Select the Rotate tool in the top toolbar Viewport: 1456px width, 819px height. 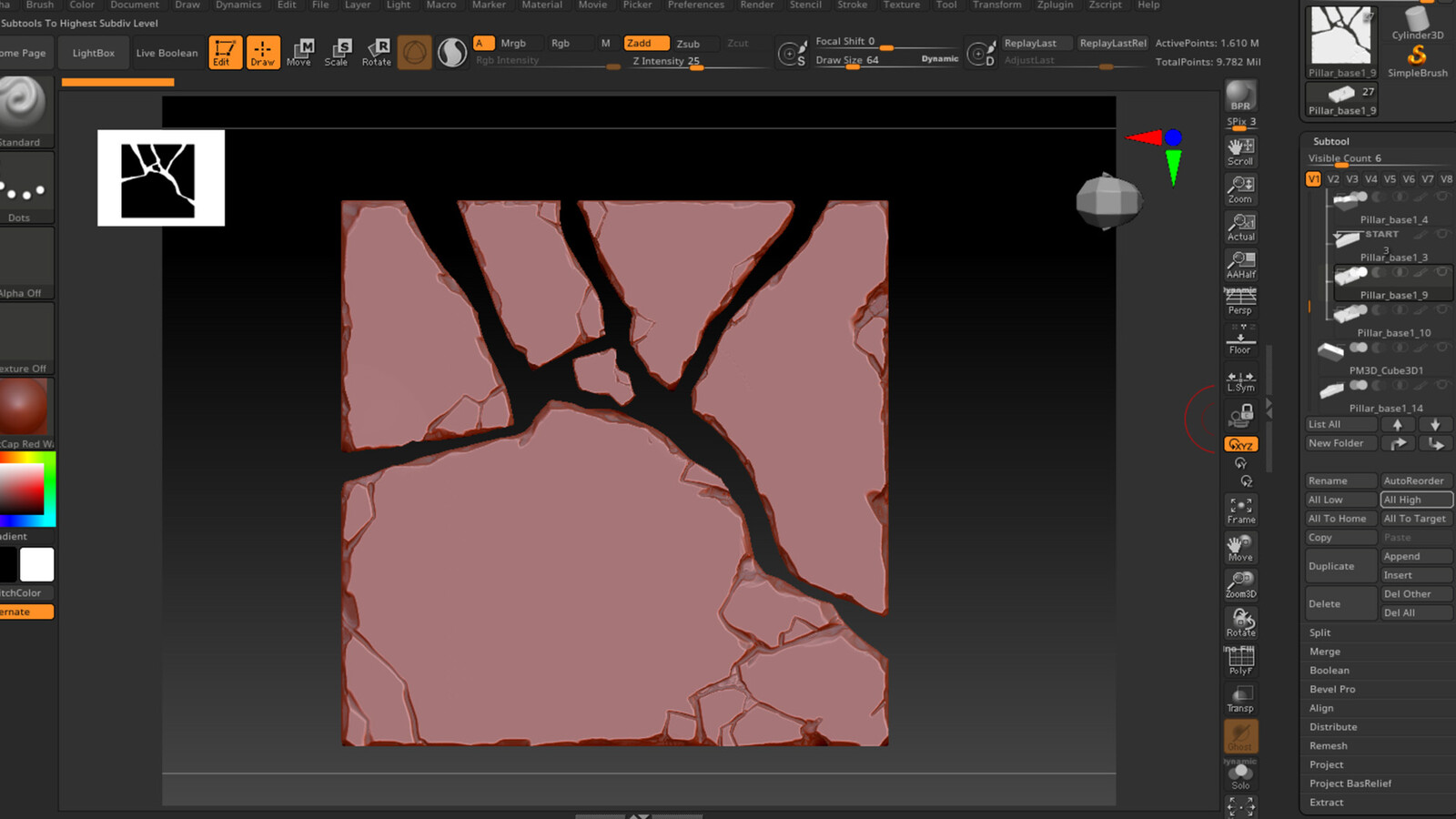pos(376,53)
